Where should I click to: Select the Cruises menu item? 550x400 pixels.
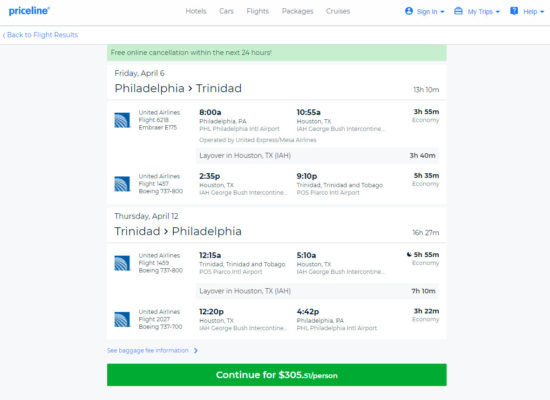[x=338, y=11]
